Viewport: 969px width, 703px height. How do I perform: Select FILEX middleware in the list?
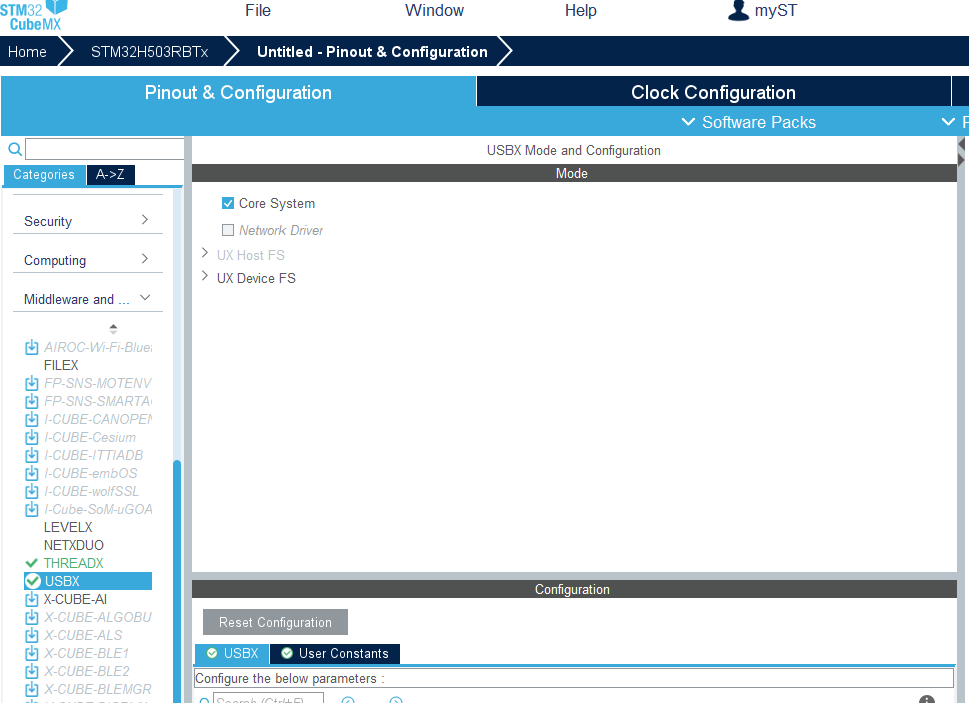pyautogui.click(x=61, y=366)
